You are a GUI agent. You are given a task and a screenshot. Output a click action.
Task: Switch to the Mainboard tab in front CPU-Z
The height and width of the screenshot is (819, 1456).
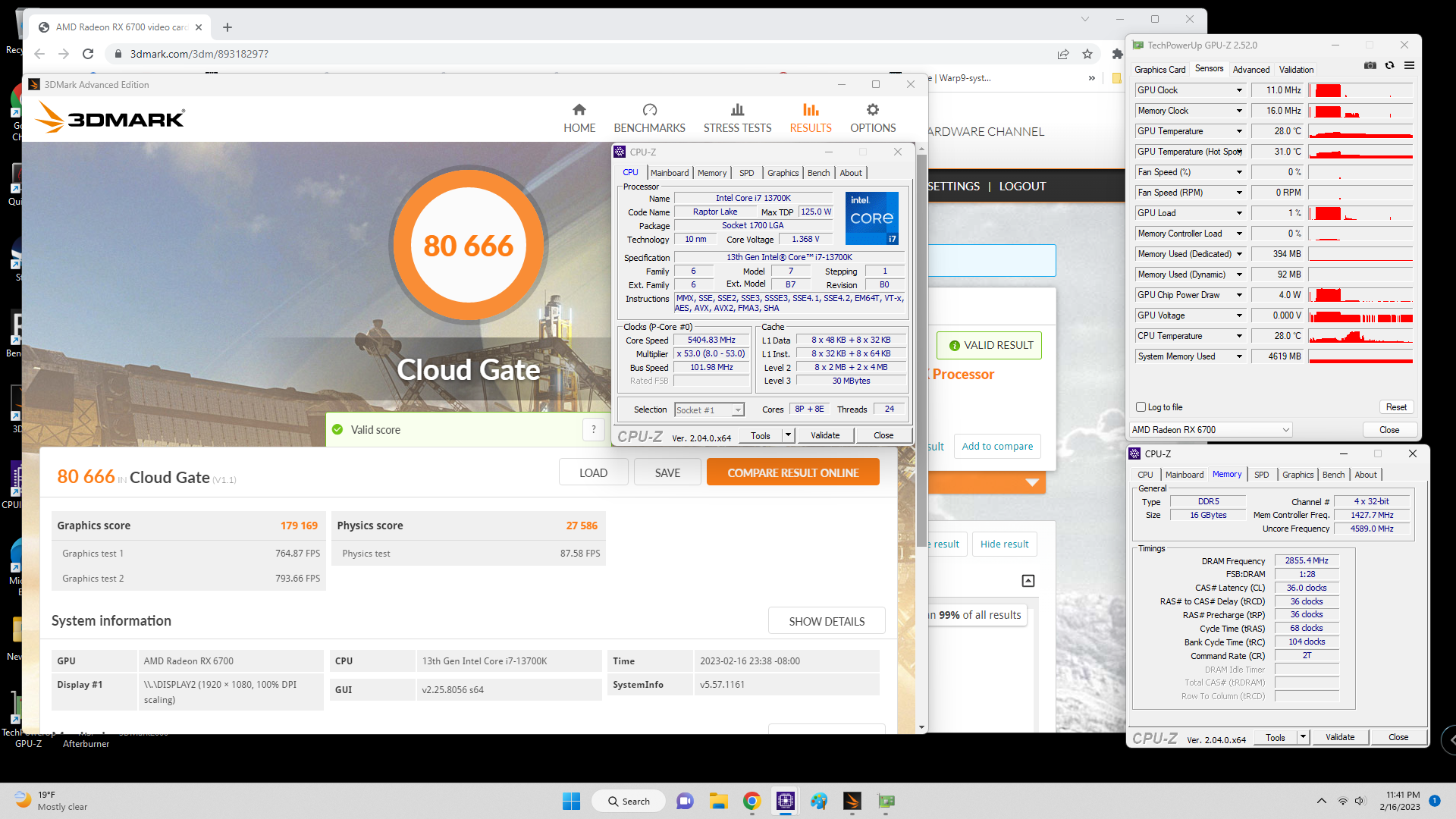(670, 173)
